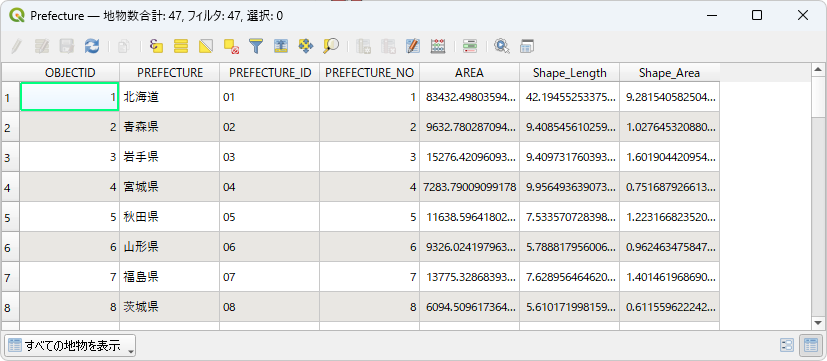Move selection to top of table

(x=281, y=46)
